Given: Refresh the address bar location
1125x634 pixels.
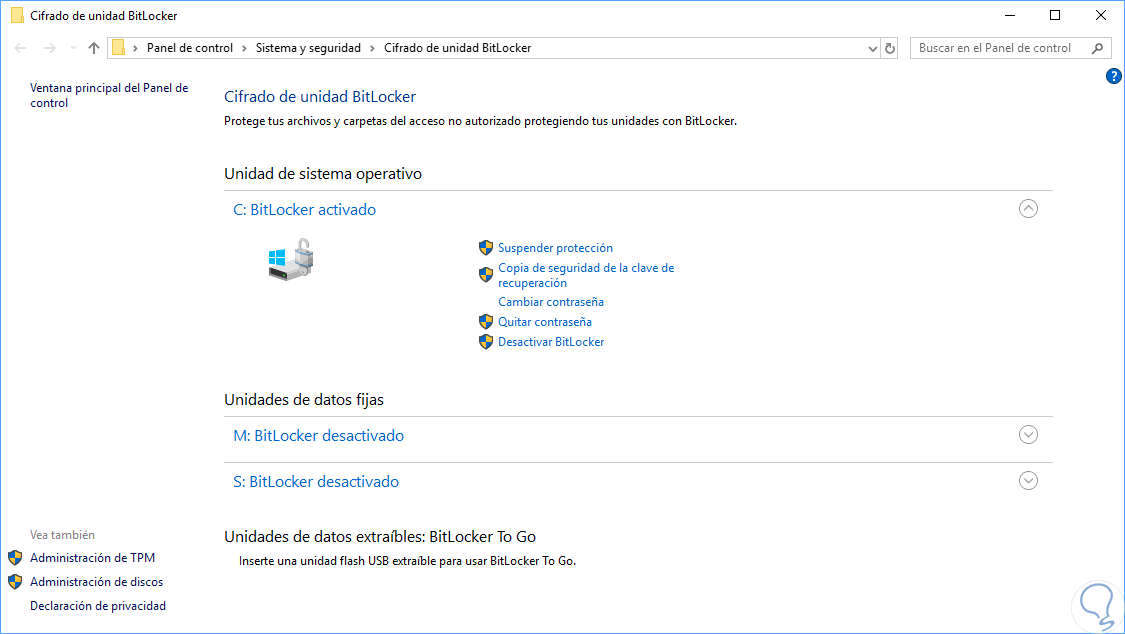Looking at the screenshot, I should [890, 48].
